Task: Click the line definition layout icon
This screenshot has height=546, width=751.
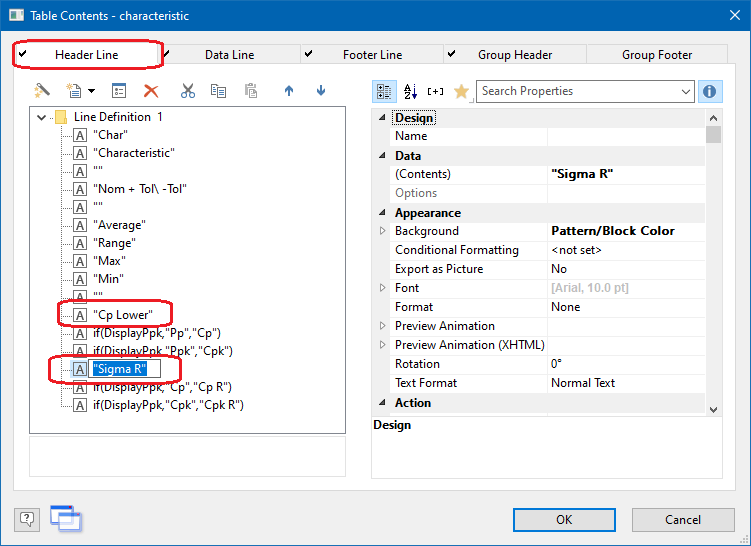Action: pos(119,90)
